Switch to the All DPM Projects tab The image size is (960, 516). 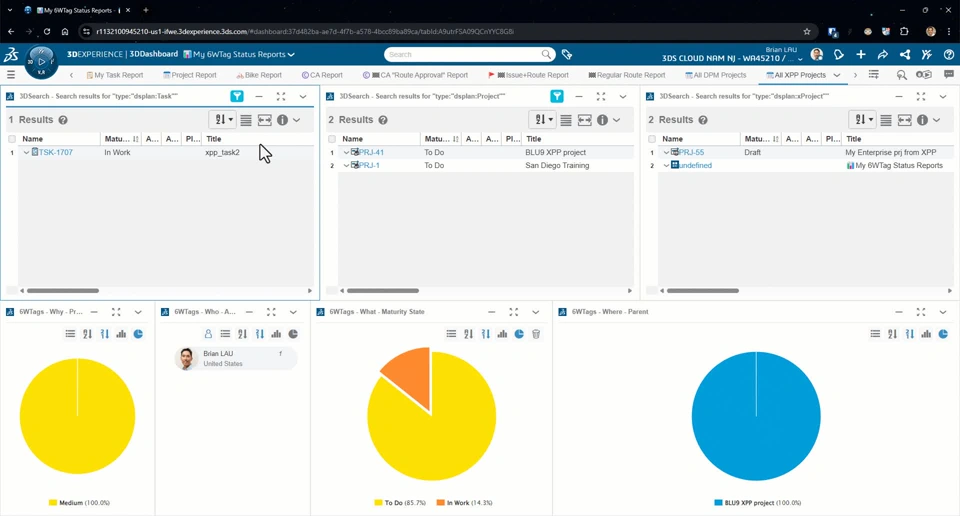click(716, 75)
